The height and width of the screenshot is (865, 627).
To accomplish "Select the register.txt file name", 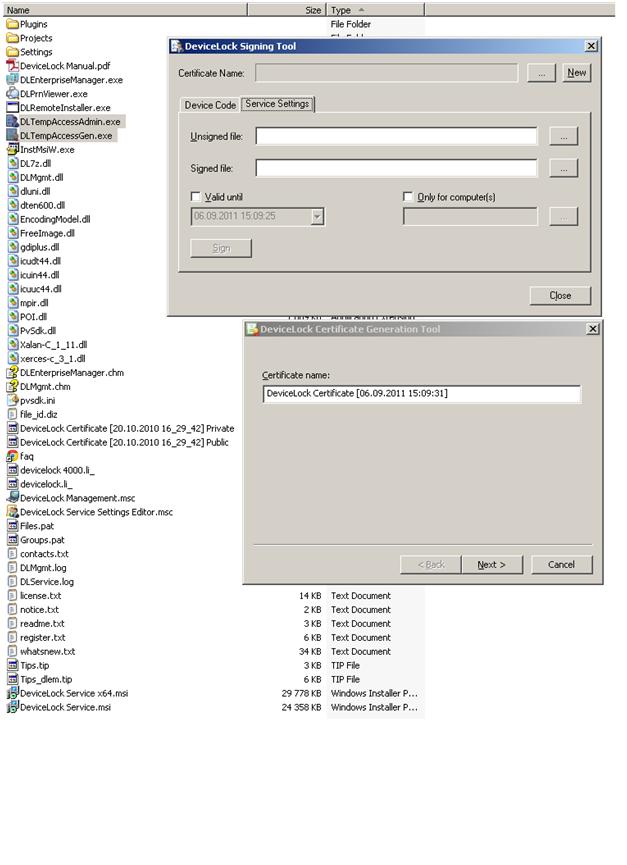I will [x=43, y=638].
